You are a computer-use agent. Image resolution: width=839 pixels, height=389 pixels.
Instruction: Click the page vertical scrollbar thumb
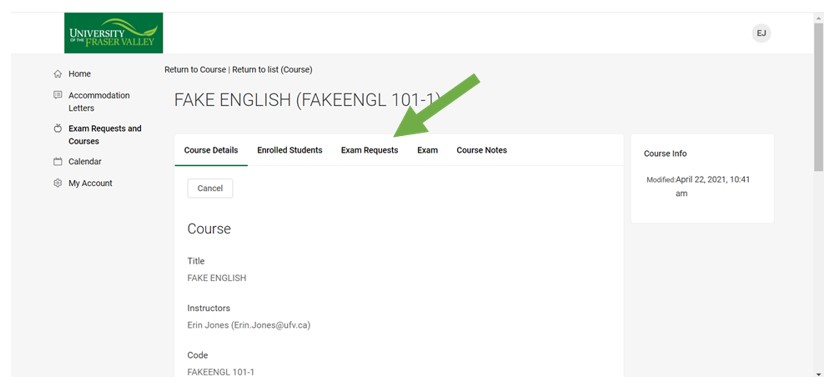coord(818,97)
